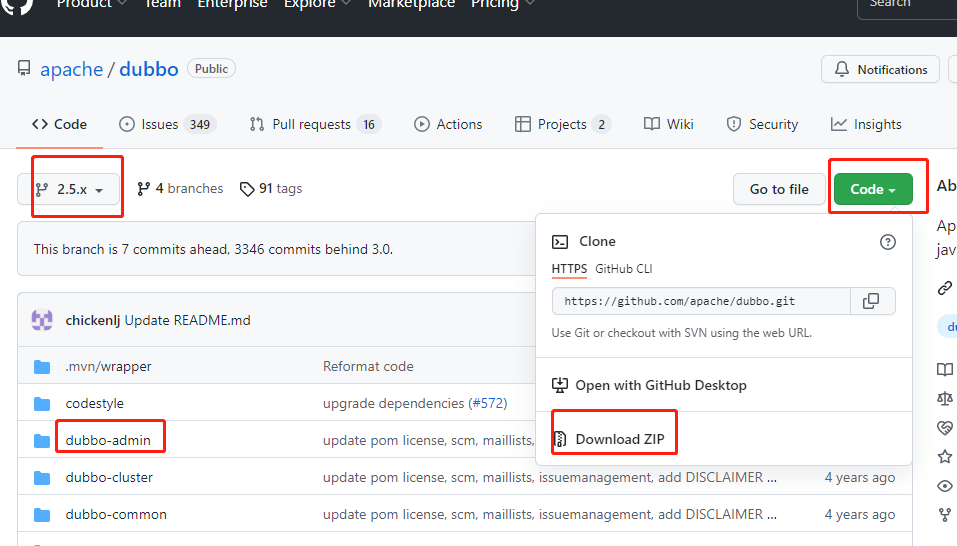The height and width of the screenshot is (546, 957).
Task: Open the dubbo repository link
Action: click(x=149, y=70)
